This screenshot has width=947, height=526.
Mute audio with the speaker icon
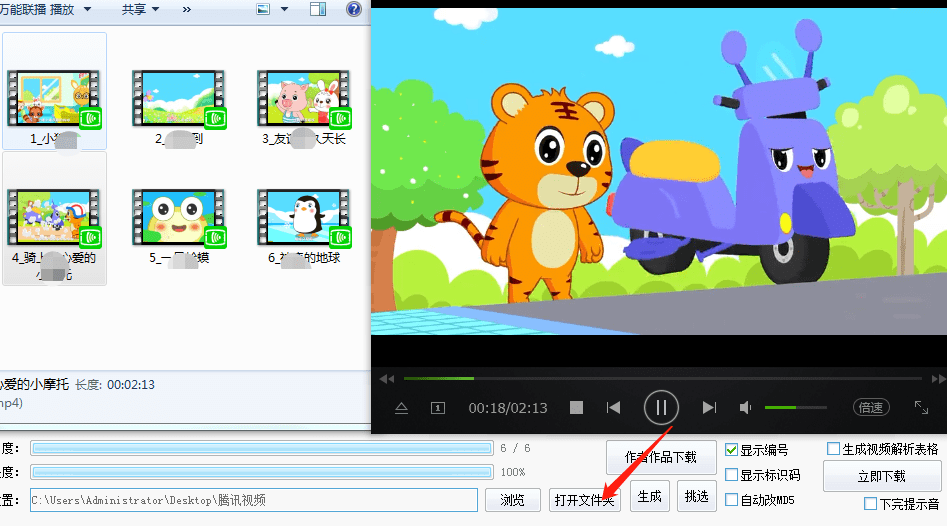click(x=745, y=408)
